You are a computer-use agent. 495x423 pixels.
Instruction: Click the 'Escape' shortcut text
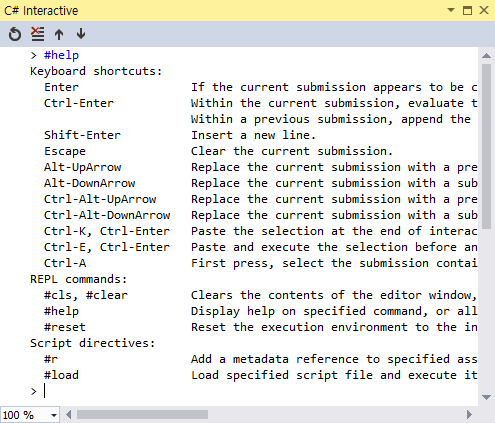pyautogui.click(x=65, y=151)
